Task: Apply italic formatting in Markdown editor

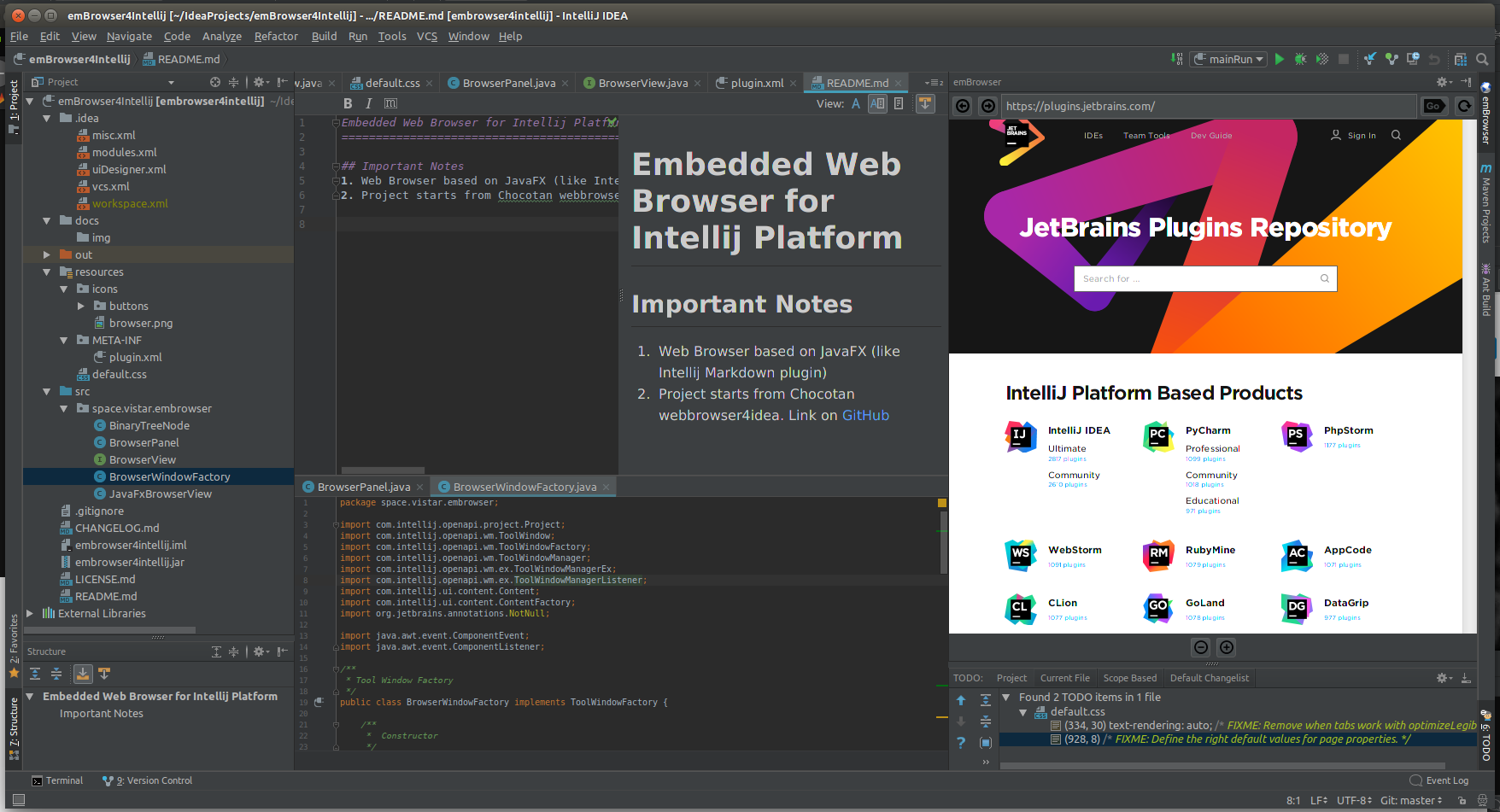Action: click(368, 103)
